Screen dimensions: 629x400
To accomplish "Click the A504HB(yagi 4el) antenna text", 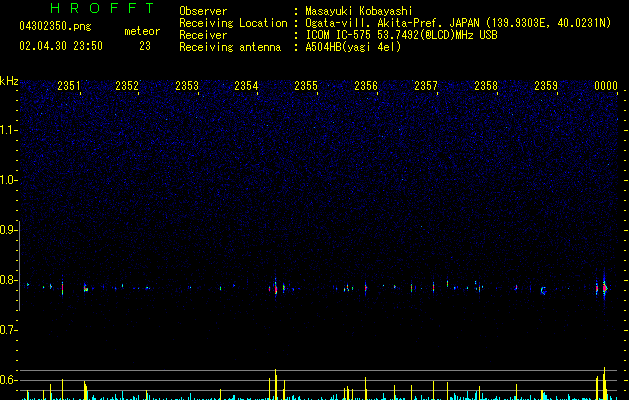I will click(353, 47).
